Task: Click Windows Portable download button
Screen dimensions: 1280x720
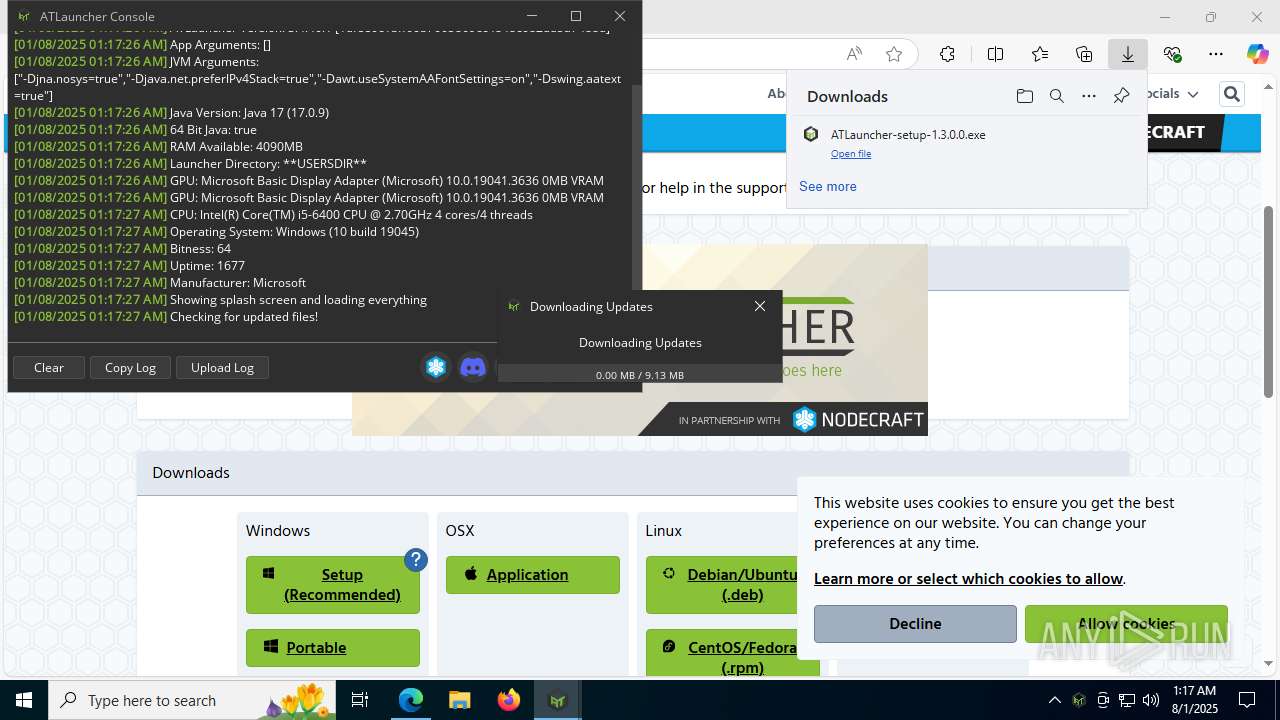Action: click(333, 648)
